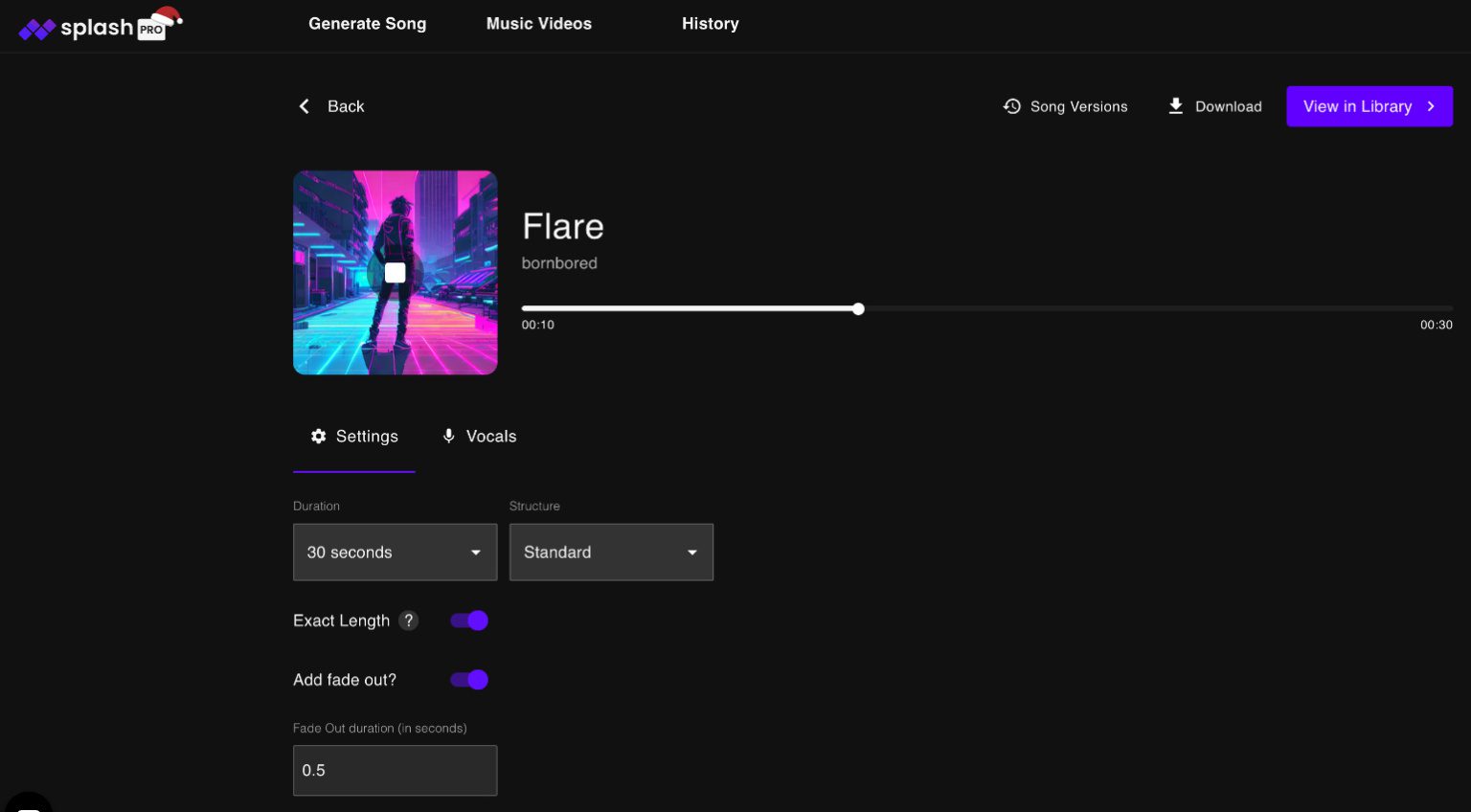Image resolution: width=1471 pixels, height=812 pixels.
Task: Click the Fade Out duration input field
Action: (395, 771)
